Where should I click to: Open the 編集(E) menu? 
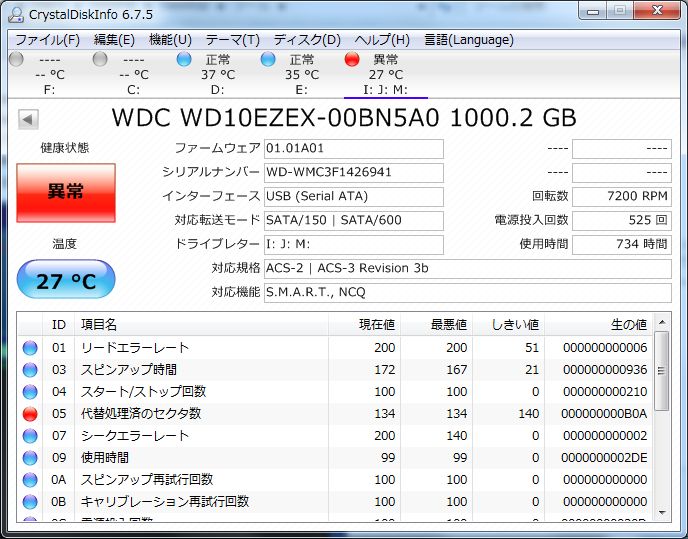tap(114, 40)
